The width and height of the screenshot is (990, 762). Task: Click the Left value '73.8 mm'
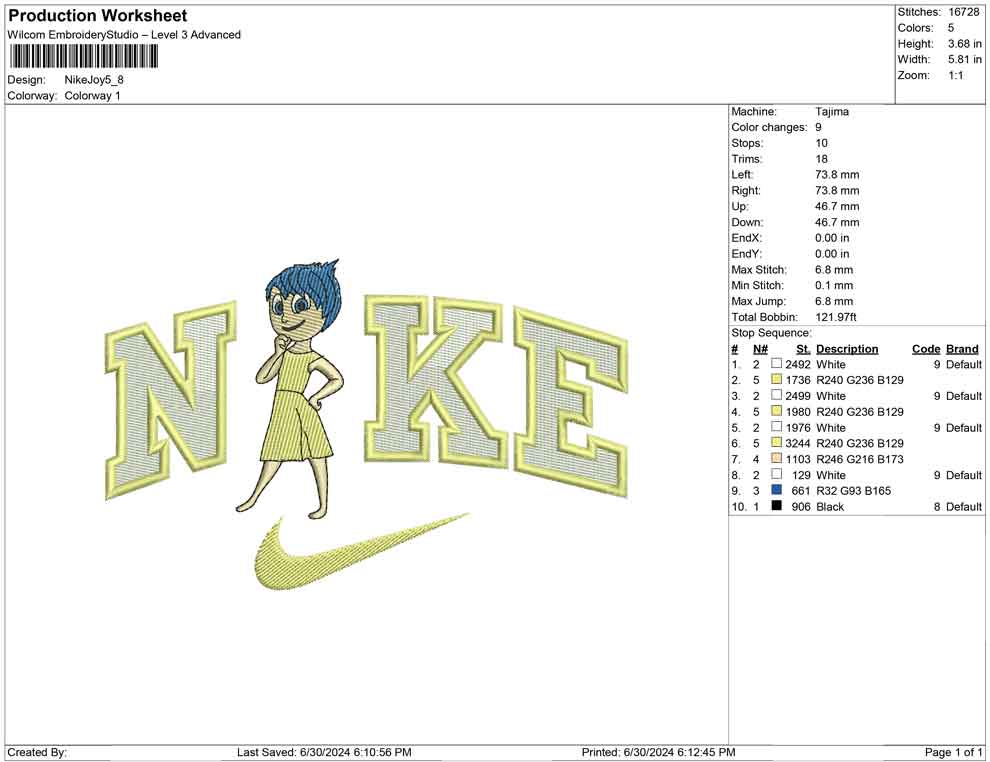[x=837, y=175]
